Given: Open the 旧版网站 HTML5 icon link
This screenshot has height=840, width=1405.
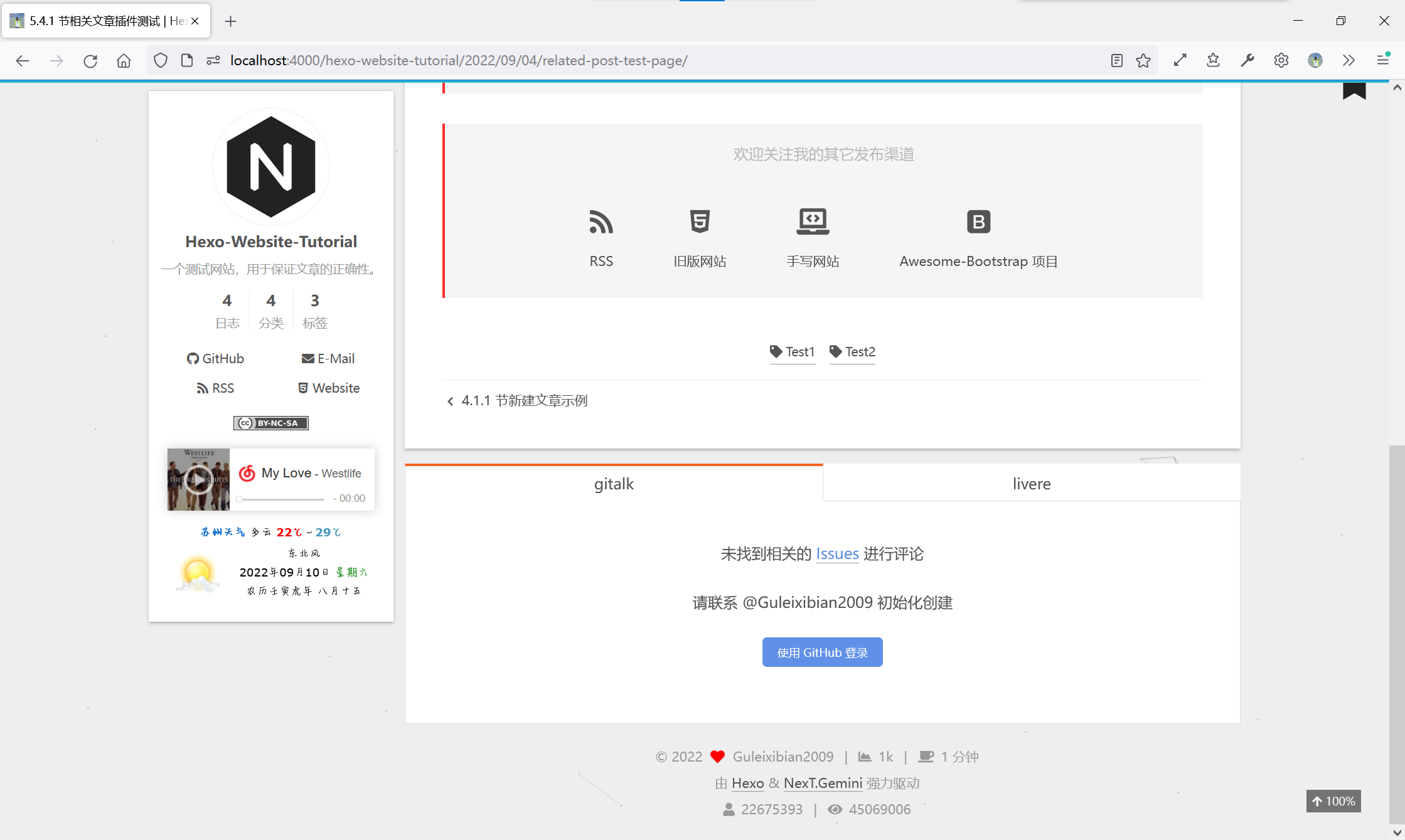Looking at the screenshot, I should pos(699,222).
